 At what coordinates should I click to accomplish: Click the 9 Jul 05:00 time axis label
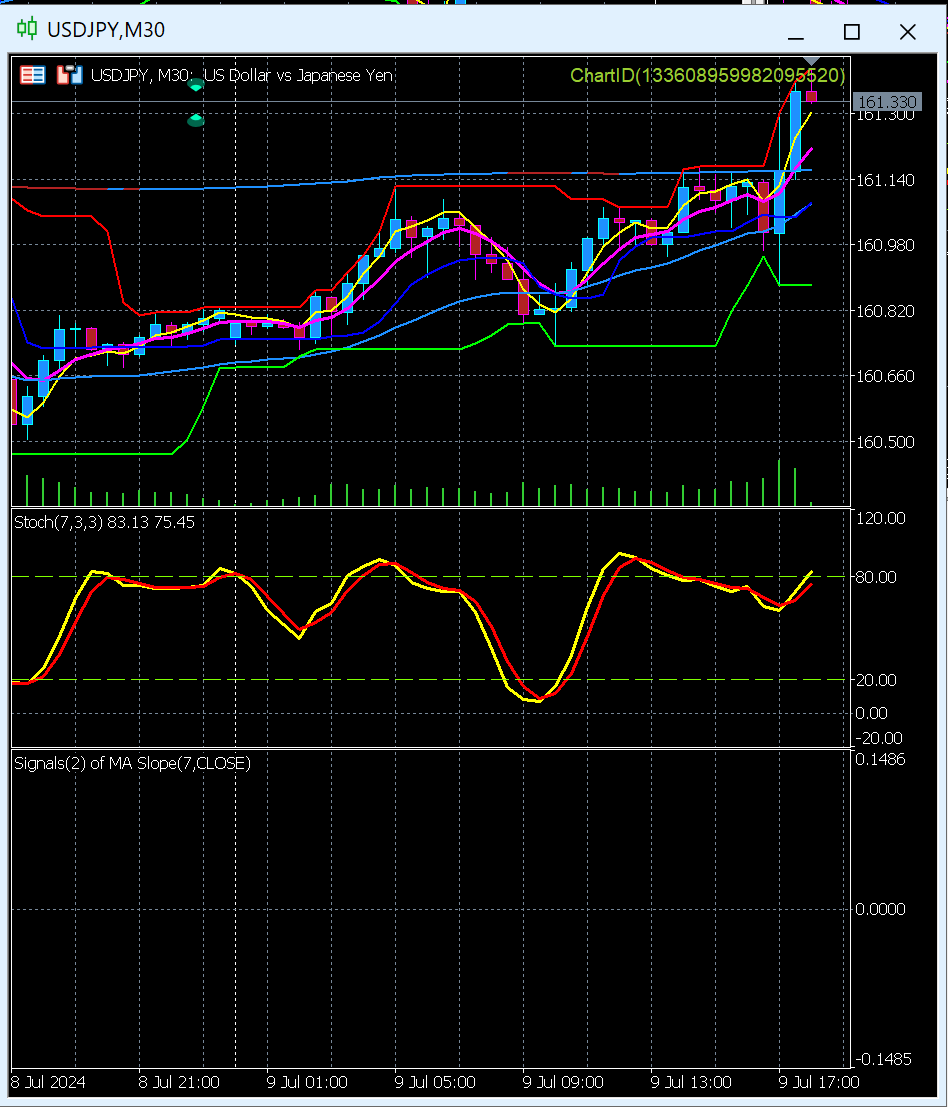[x=435, y=1082]
